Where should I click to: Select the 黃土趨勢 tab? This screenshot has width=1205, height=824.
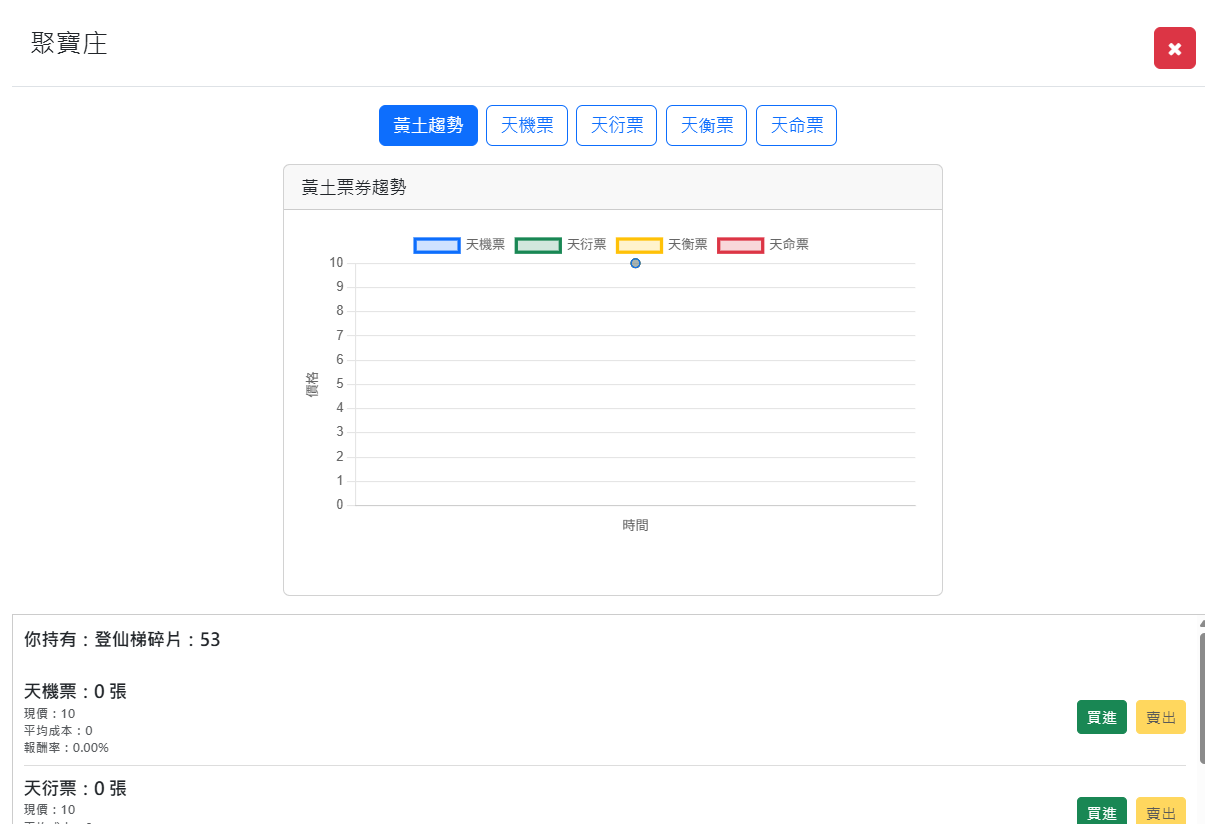[x=428, y=126]
